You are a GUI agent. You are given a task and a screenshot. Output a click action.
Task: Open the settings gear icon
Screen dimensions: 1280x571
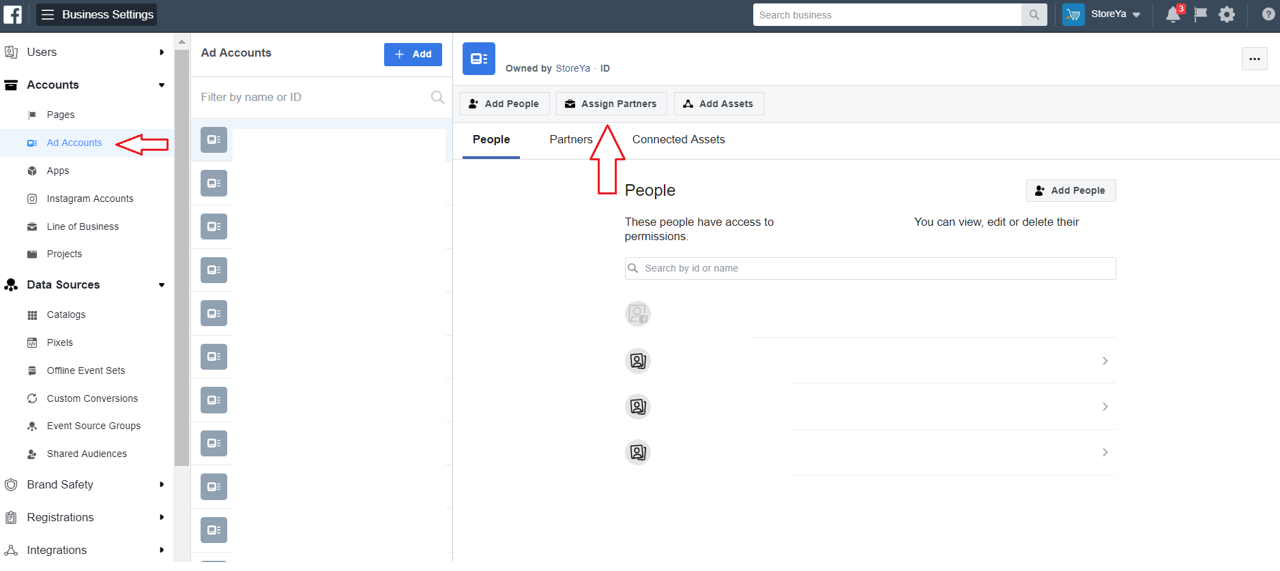click(x=1227, y=15)
